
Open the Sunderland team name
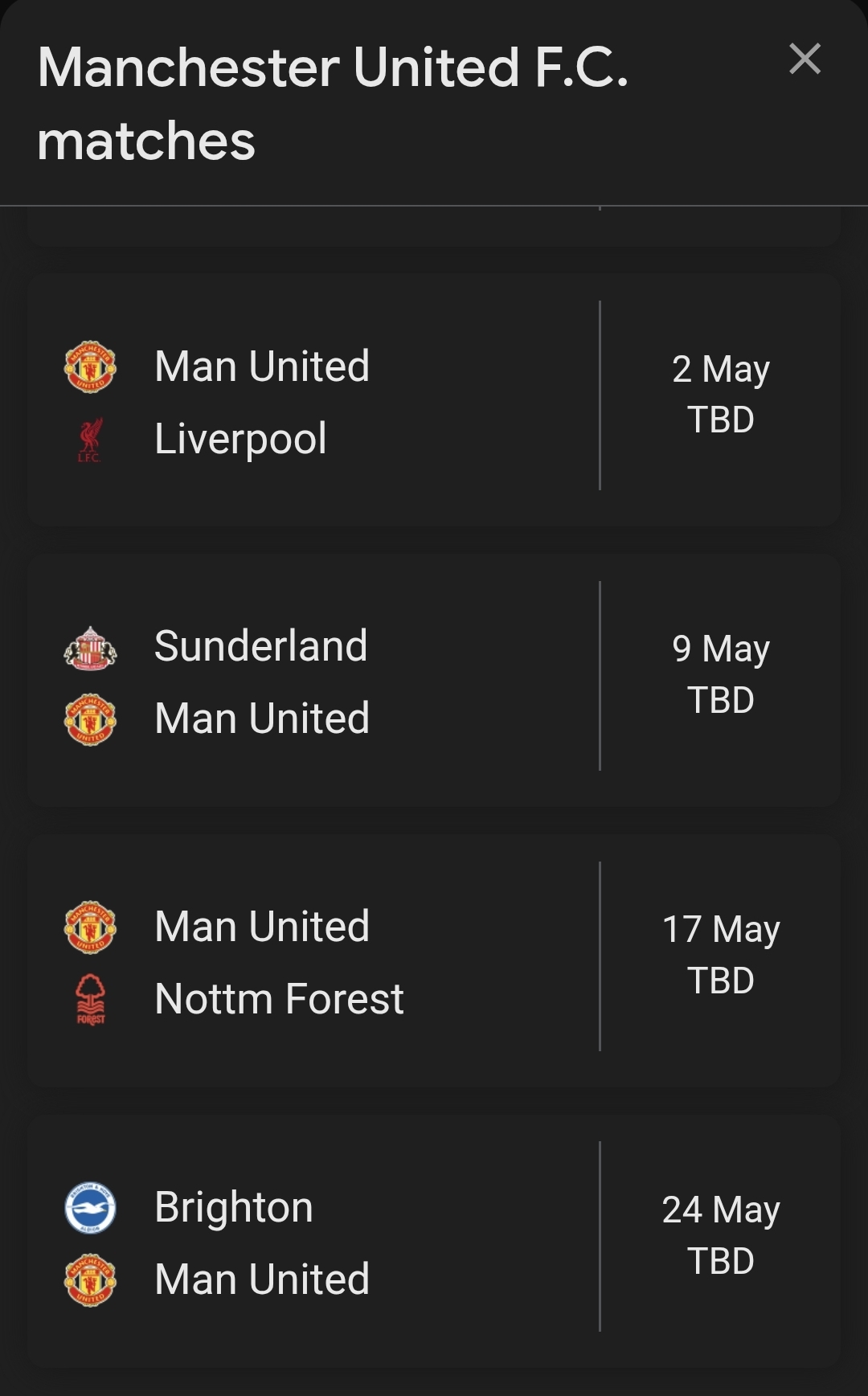pos(260,646)
